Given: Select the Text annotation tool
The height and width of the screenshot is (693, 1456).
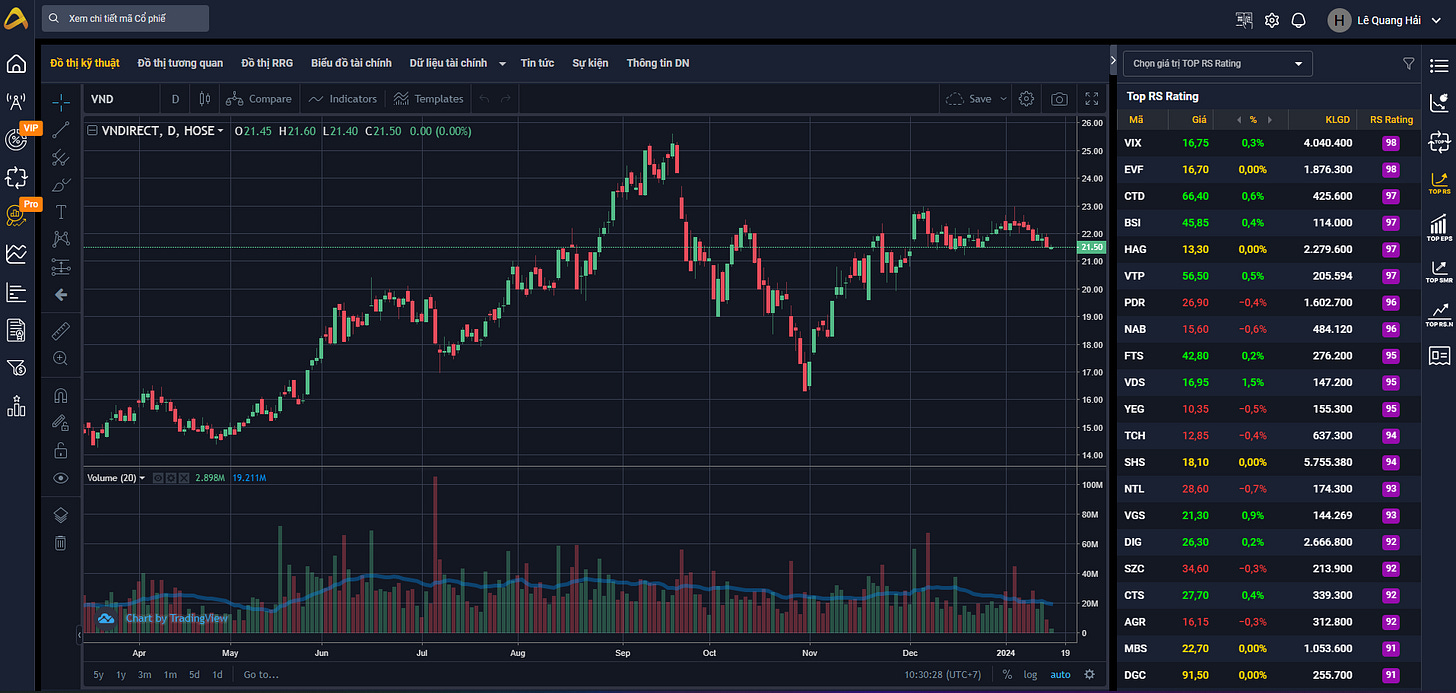Looking at the screenshot, I should (x=61, y=212).
